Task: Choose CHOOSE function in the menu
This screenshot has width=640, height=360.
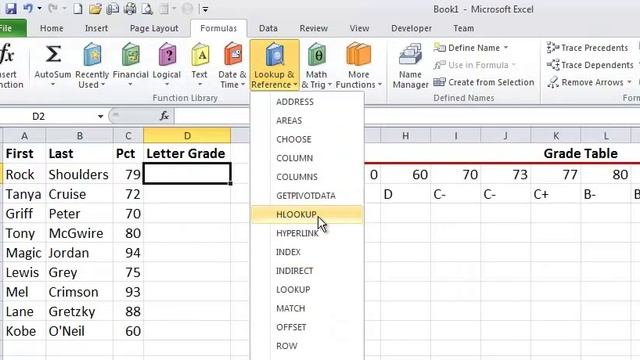Action: (x=307, y=139)
